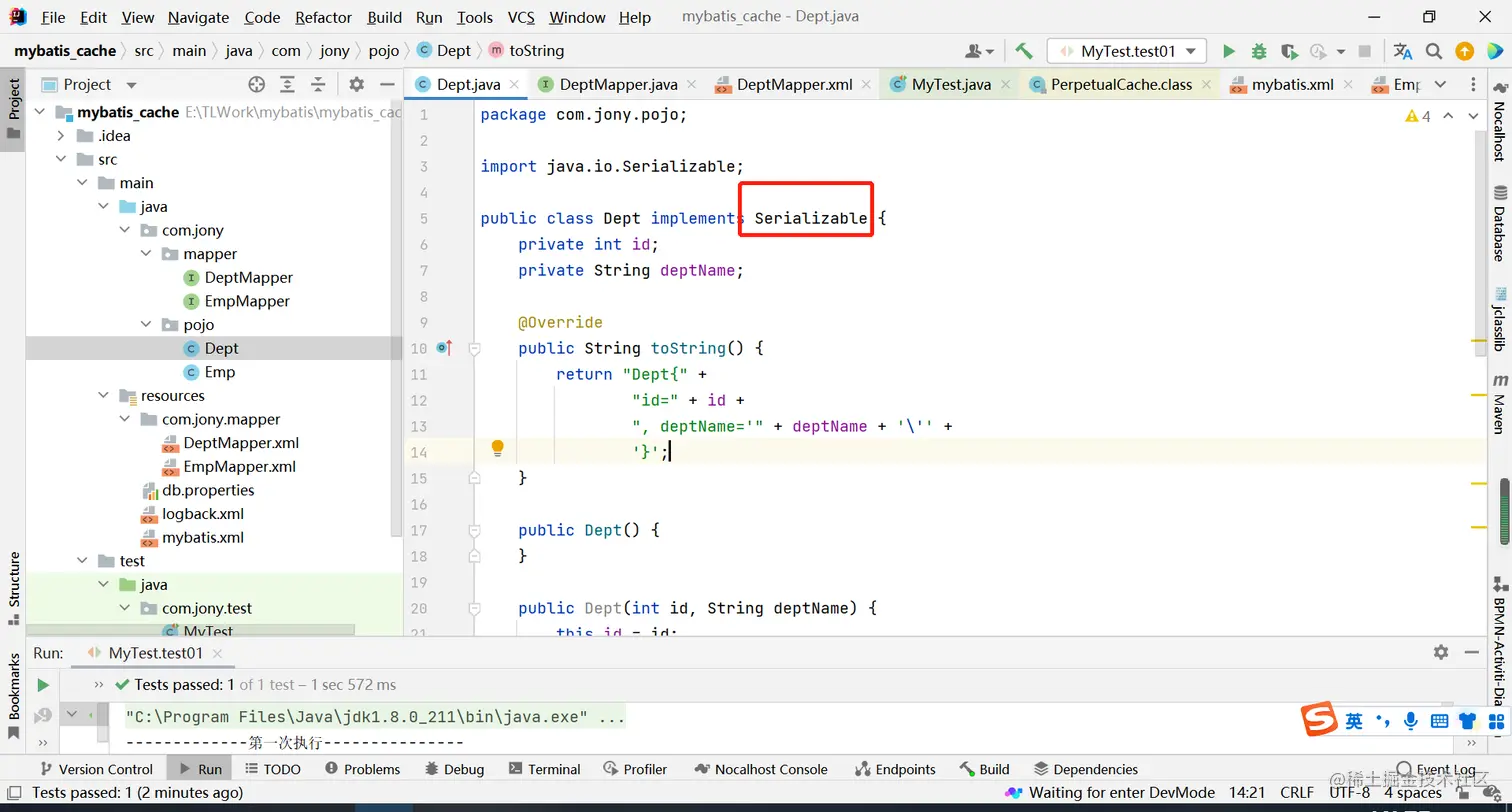Hide the Project panel using the minus icon
The height and width of the screenshot is (812, 1512).
(x=385, y=85)
